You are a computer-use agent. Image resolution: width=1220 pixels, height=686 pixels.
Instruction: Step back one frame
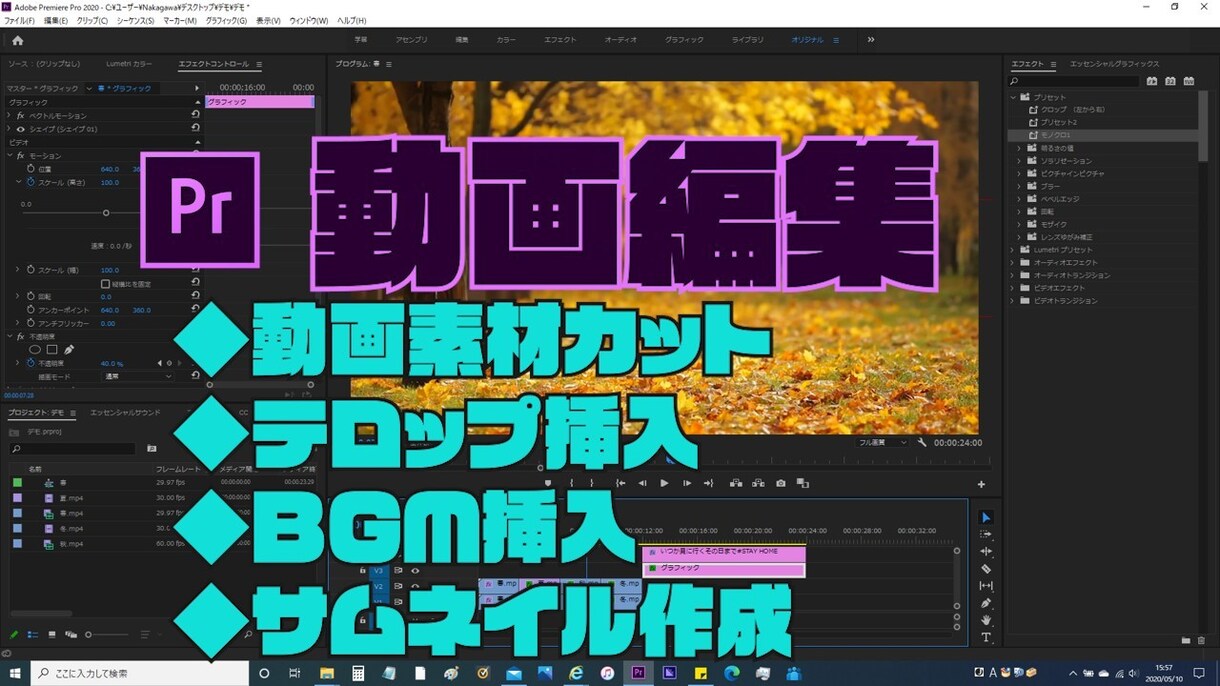[642, 483]
